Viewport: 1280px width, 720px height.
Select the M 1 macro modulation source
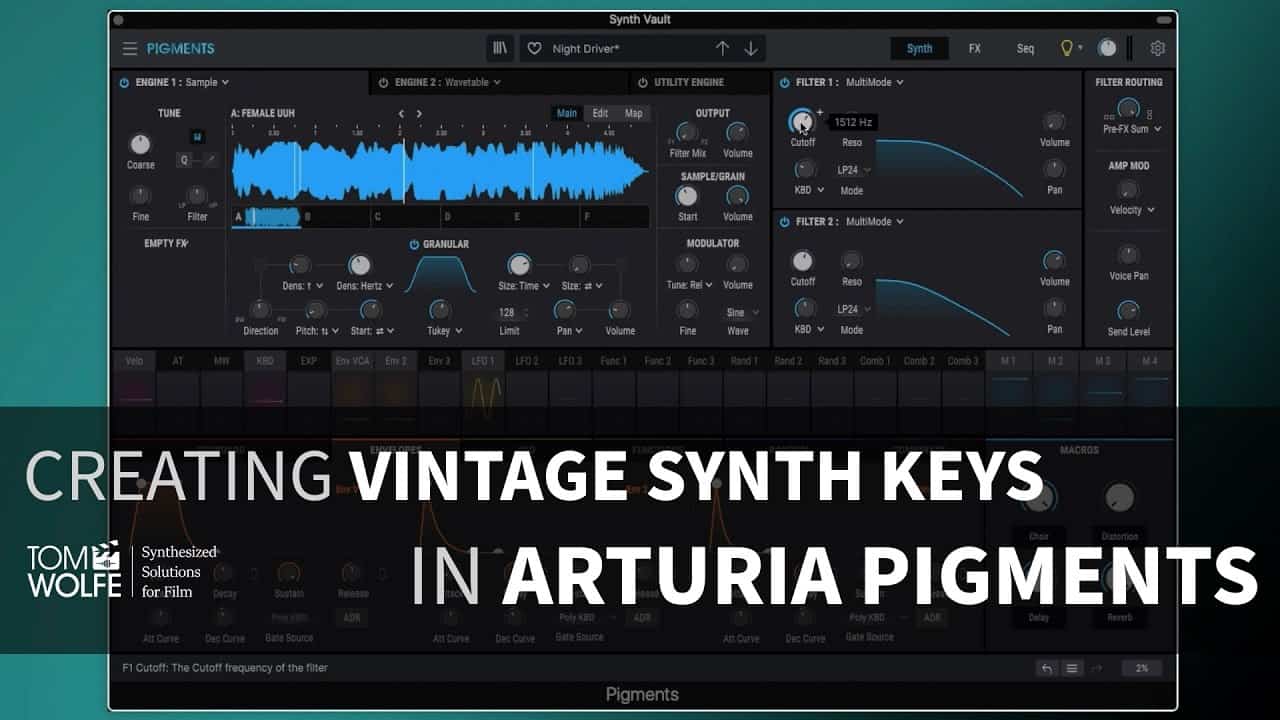coord(1008,361)
